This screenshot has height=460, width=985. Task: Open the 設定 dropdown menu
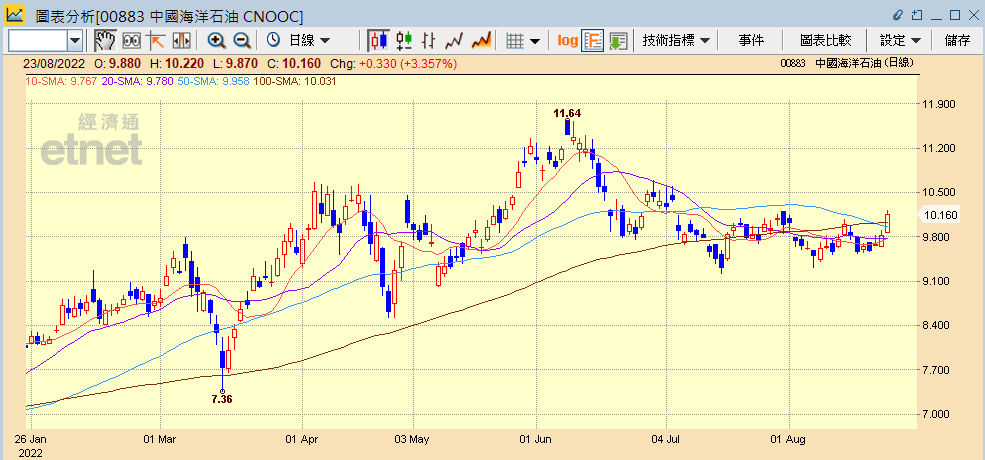click(x=900, y=41)
